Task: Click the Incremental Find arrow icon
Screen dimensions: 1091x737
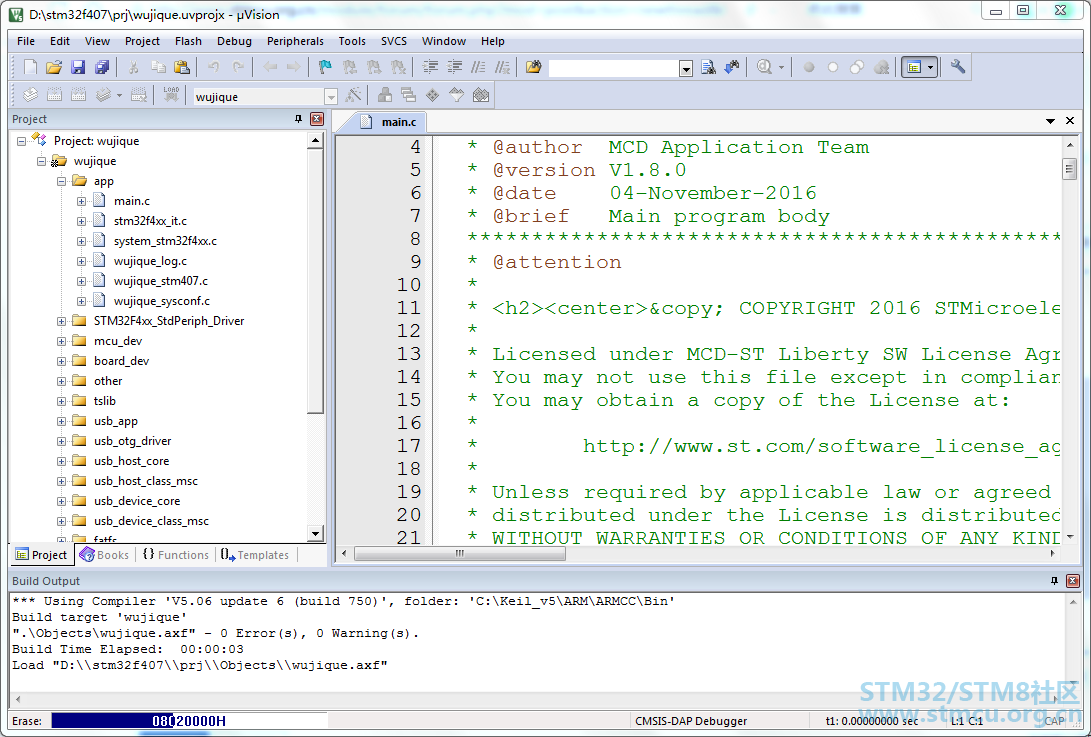Action: [732, 68]
